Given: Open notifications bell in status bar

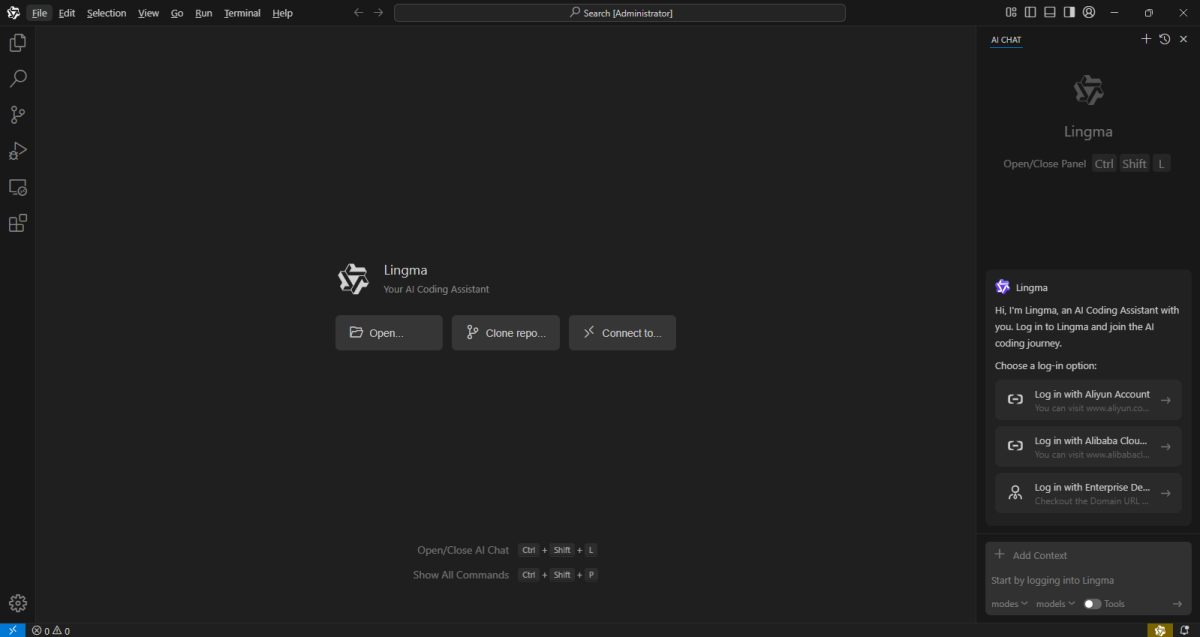Looking at the screenshot, I should pyautogui.click(x=1184, y=630).
